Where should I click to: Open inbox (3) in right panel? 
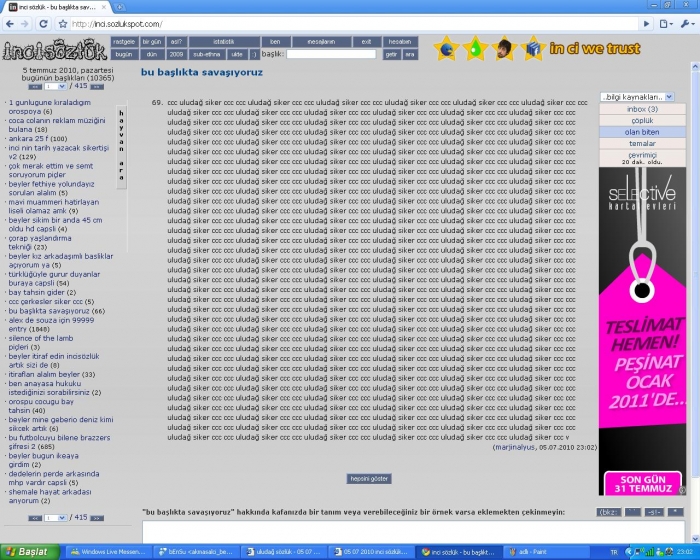click(642, 109)
